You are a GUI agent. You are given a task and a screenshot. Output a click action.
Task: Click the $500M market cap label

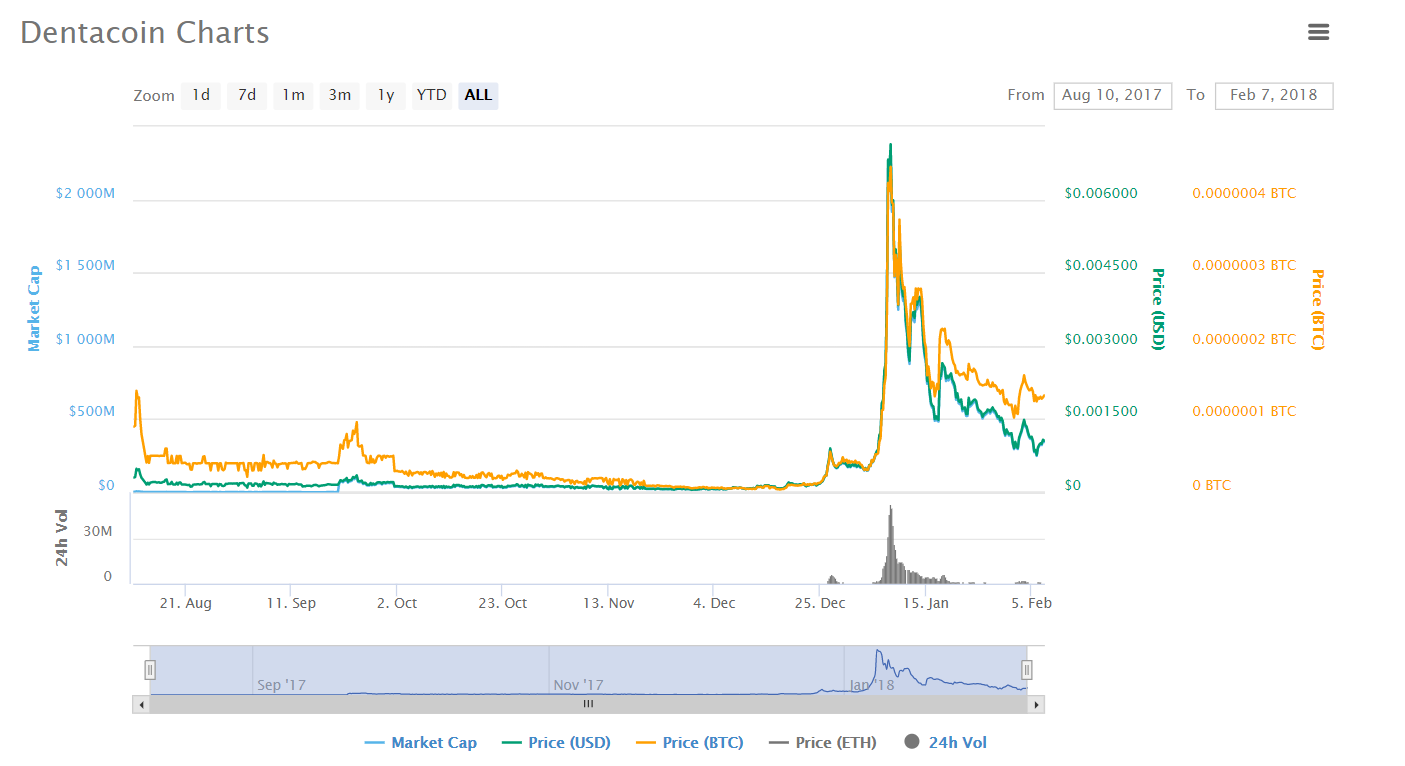coord(91,412)
